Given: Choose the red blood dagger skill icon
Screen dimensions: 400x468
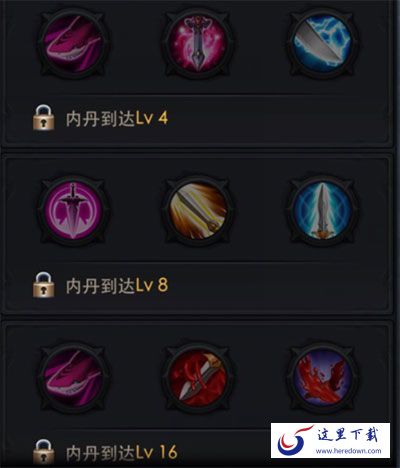Looking at the screenshot, I should click(x=198, y=378).
